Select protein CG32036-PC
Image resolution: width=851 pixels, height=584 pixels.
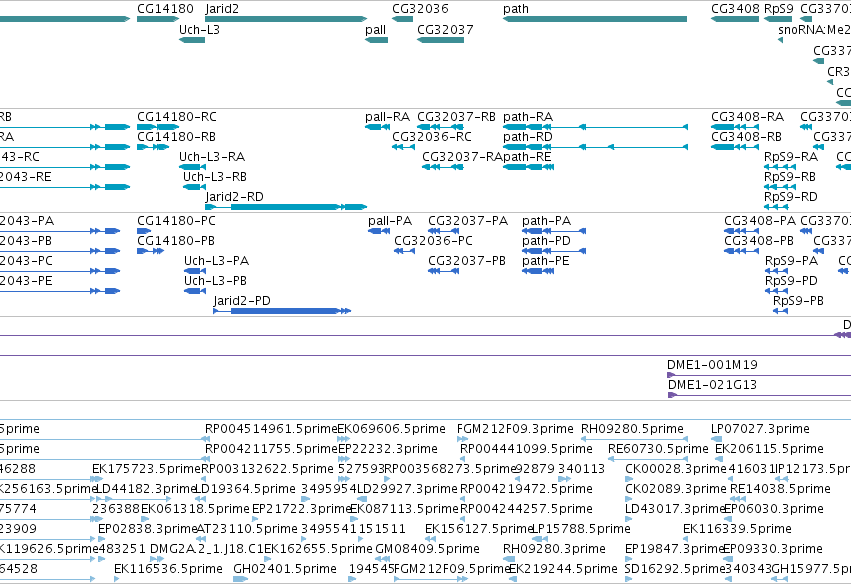404,251
